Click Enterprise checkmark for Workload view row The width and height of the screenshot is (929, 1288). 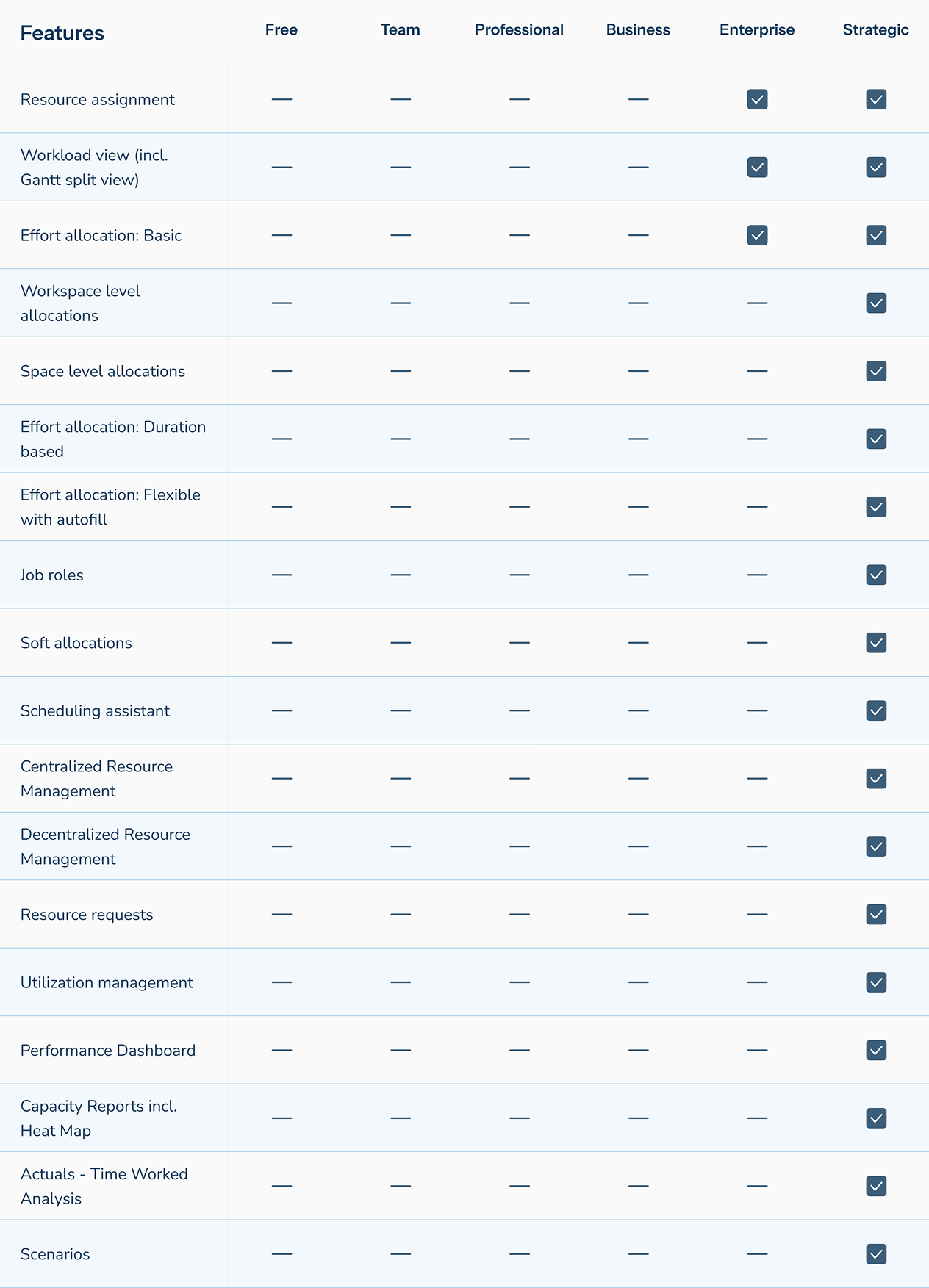click(x=757, y=167)
